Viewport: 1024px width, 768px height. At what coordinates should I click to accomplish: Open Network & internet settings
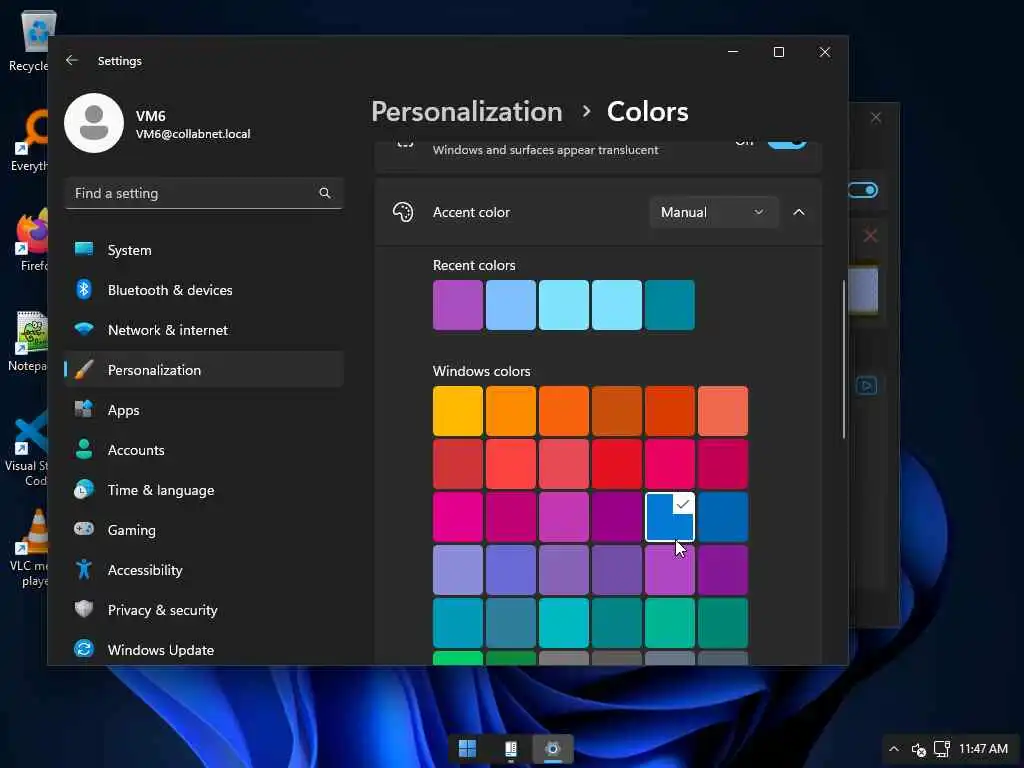click(x=204, y=329)
